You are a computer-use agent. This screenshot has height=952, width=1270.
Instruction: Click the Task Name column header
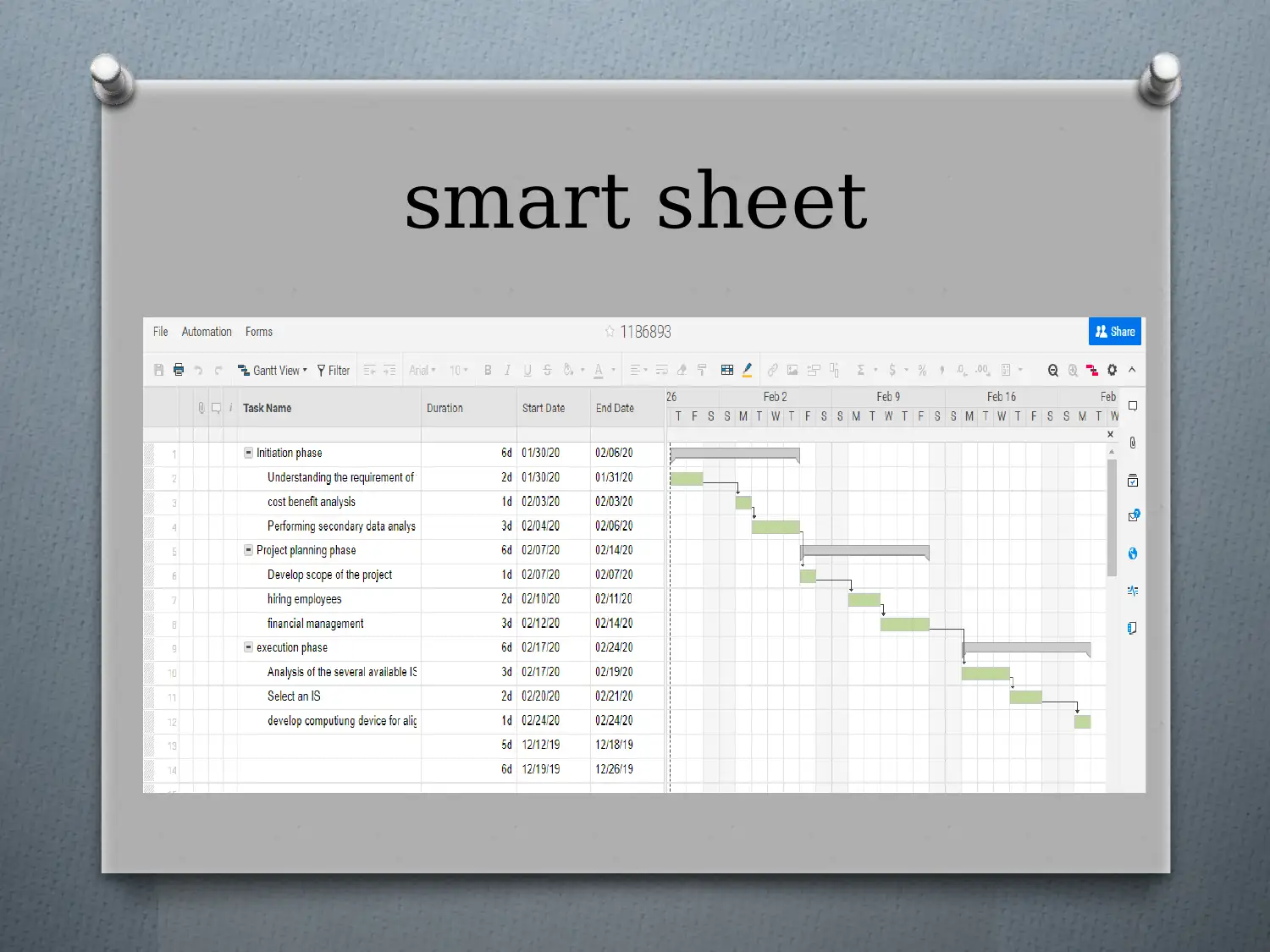tap(329, 408)
